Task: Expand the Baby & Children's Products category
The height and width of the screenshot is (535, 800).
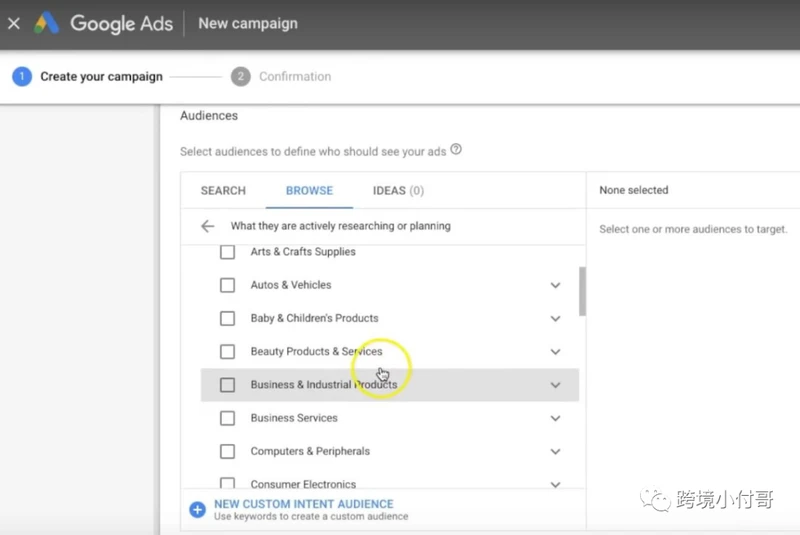Action: [555, 319]
